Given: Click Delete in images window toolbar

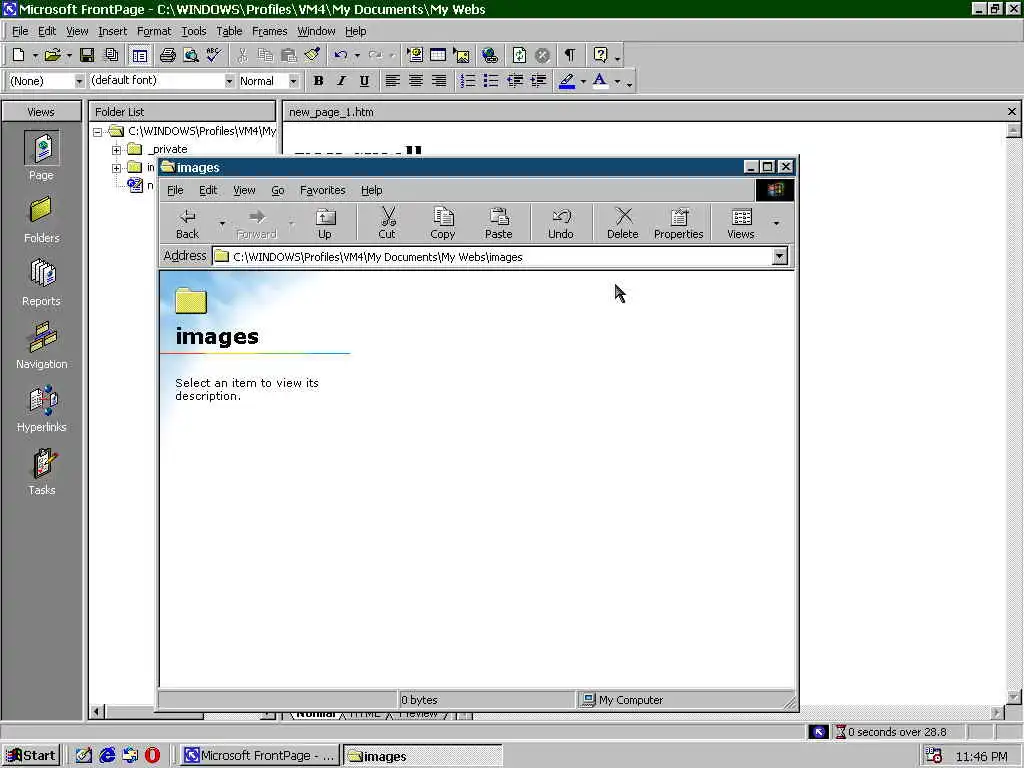Looking at the screenshot, I should click(622, 223).
